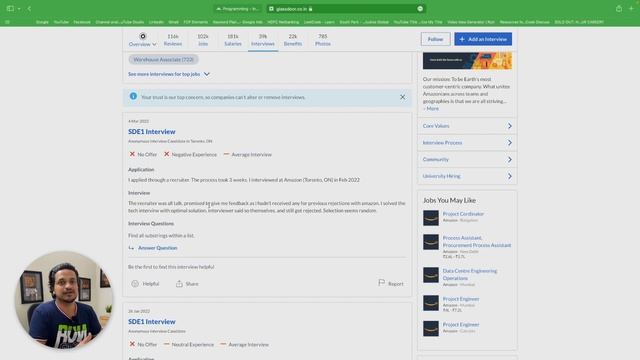Click the reply arrow before Answer Question
640x360 pixels.
point(131,248)
